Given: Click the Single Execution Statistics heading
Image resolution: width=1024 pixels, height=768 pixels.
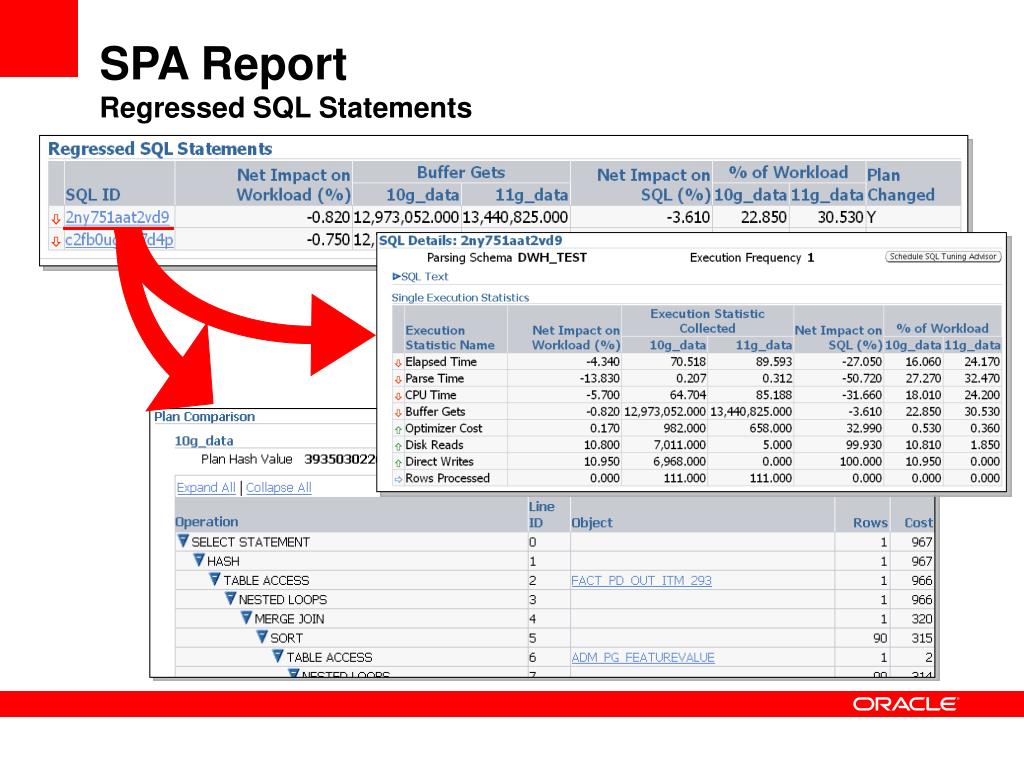Looking at the screenshot, I should (460, 297).
